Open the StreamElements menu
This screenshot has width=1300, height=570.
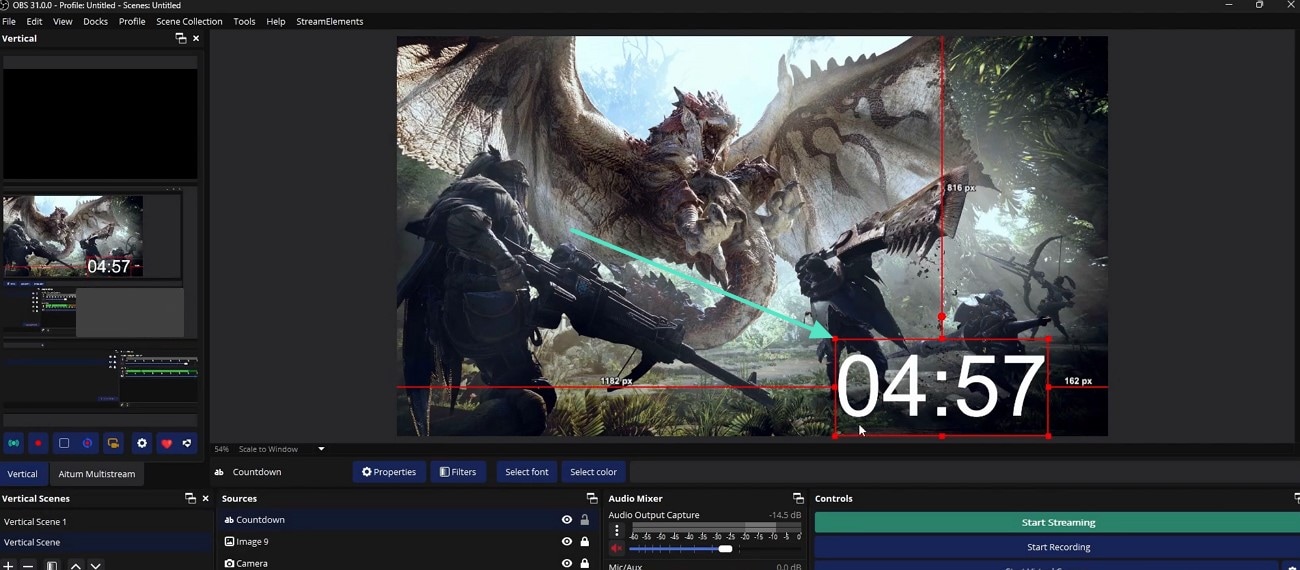(330, 21)
